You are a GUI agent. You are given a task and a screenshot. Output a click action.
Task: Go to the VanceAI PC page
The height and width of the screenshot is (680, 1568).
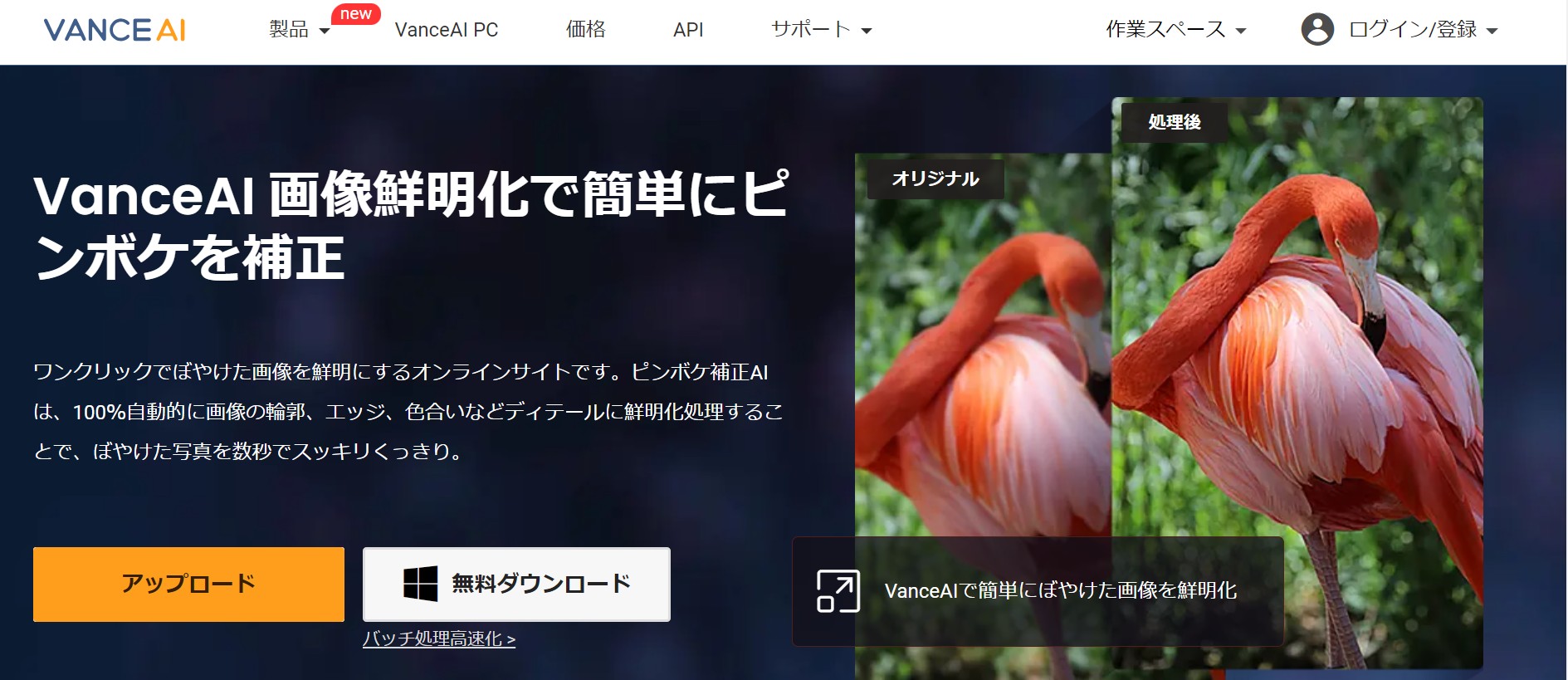pyautogui.click(x=447, y=30)
